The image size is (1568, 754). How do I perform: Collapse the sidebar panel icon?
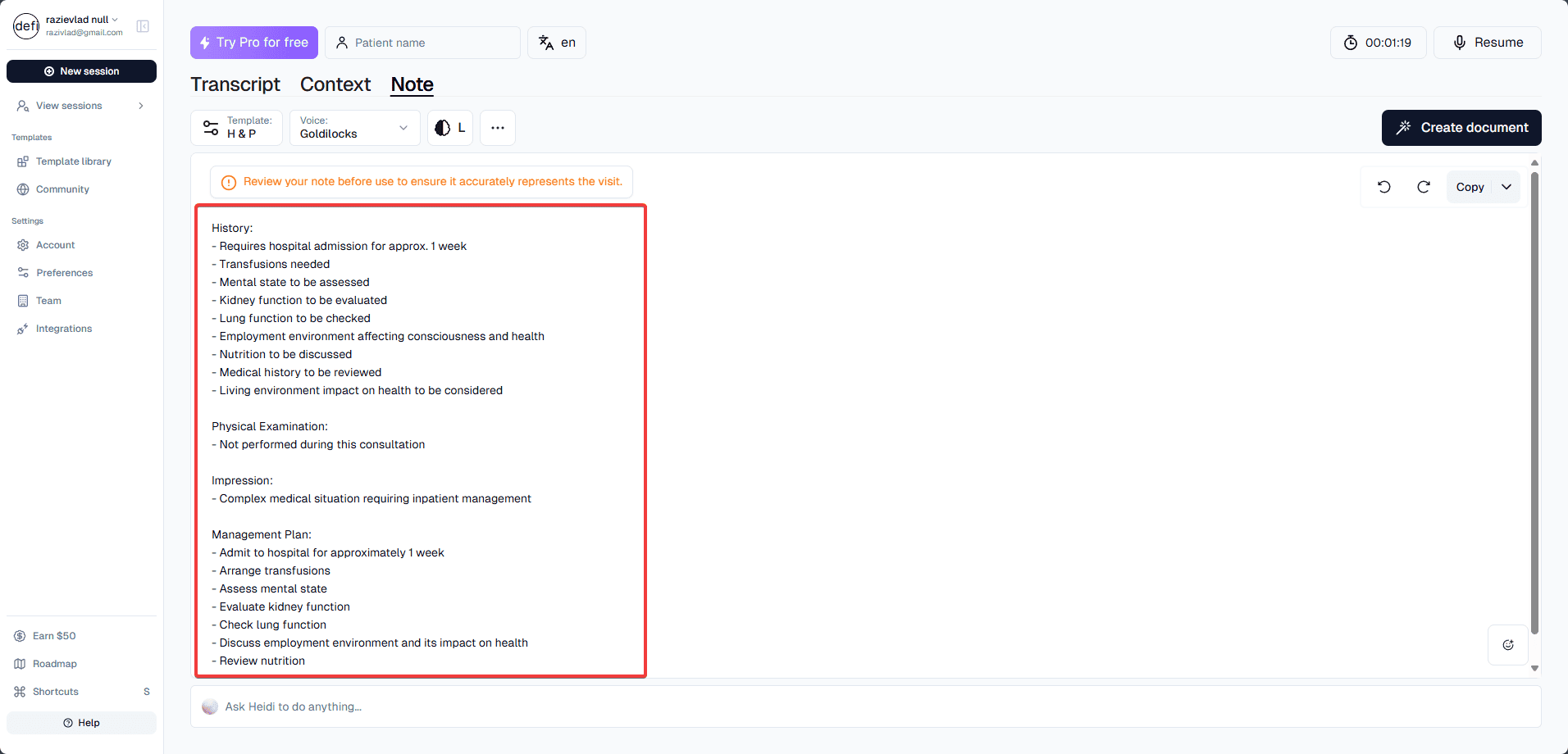(143, 26)
